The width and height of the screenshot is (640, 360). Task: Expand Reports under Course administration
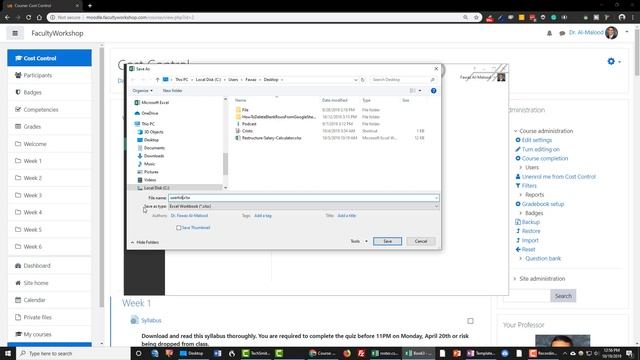pos(534,195)
